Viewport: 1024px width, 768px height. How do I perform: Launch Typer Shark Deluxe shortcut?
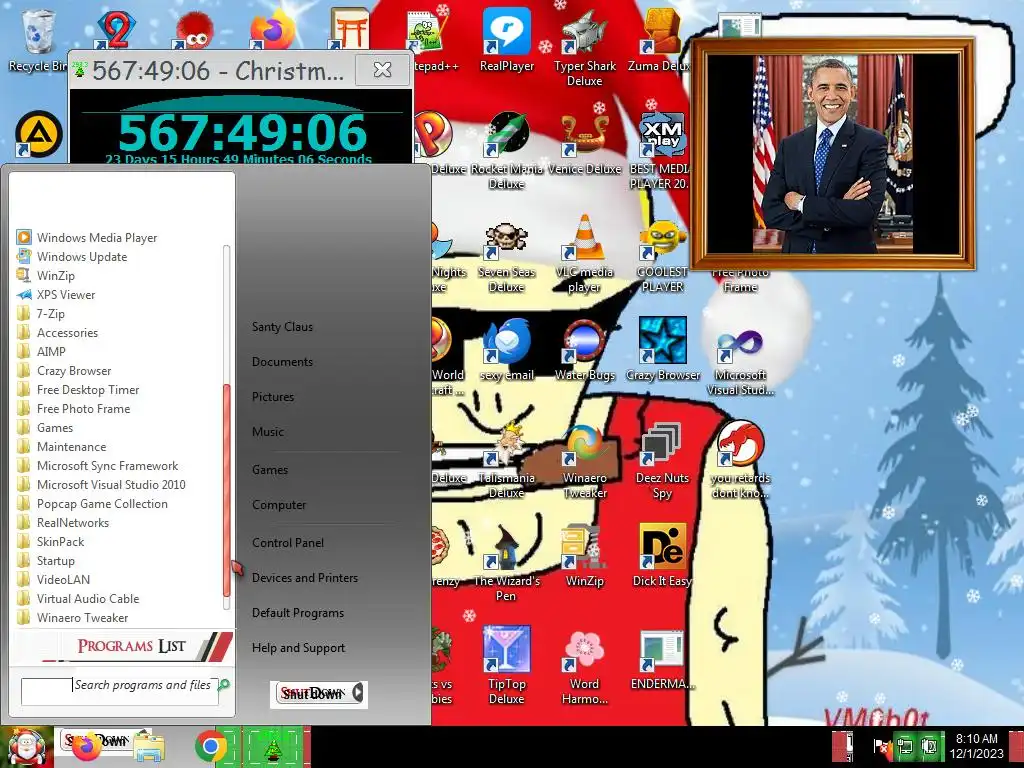584,48
